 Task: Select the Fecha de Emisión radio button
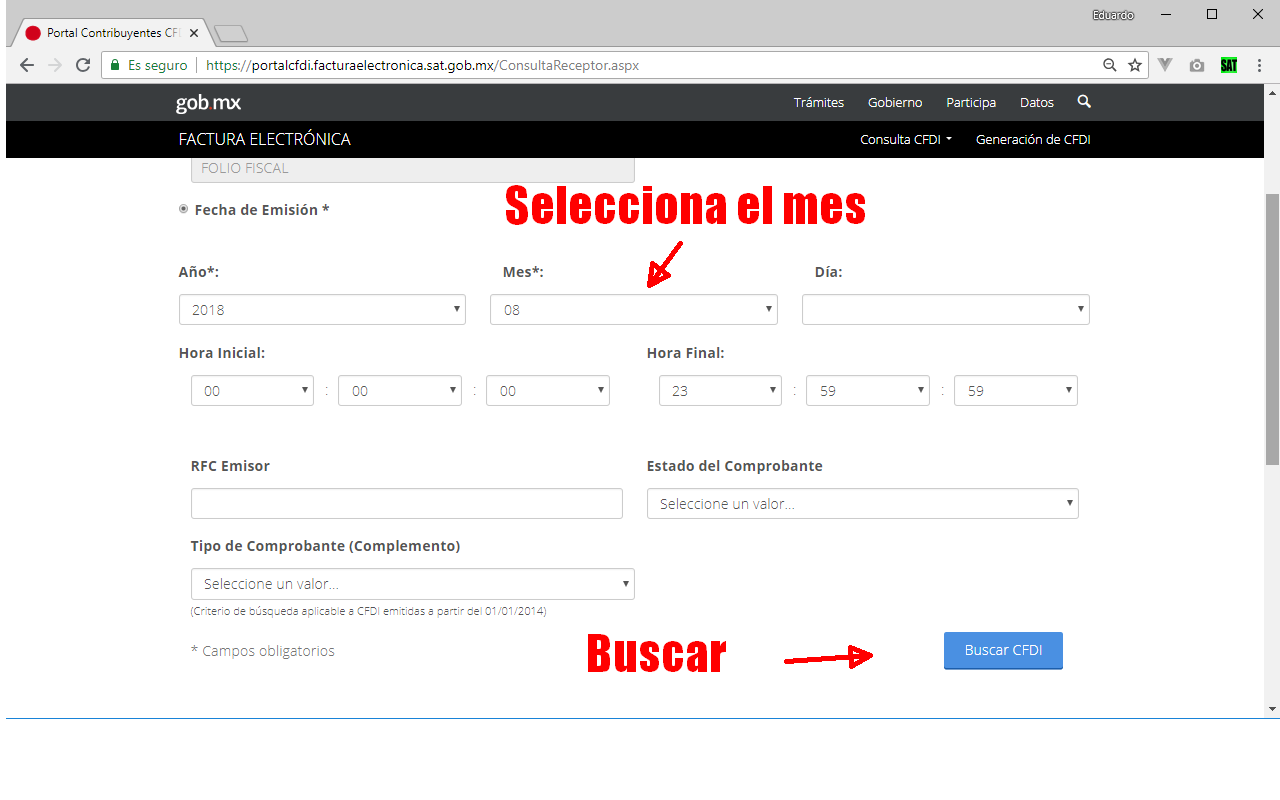[x=183, y=209]
